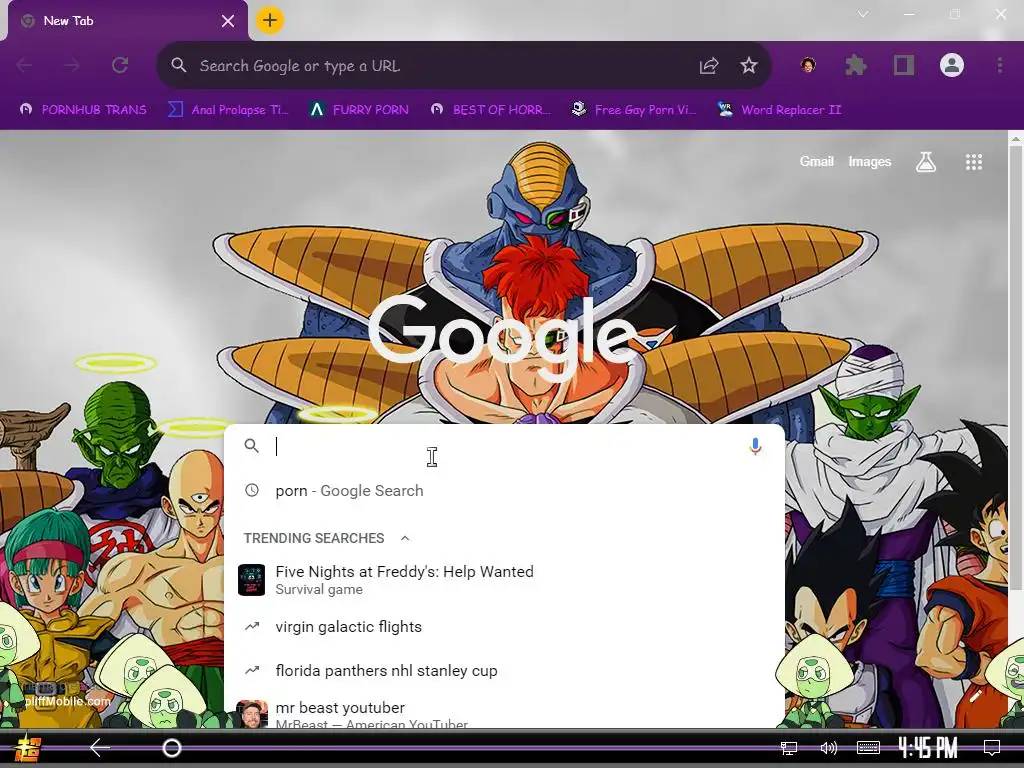1024x768 pixels.
Task: Click inside the Google search box
Action: pyautogui.click(x=504, y=447)
